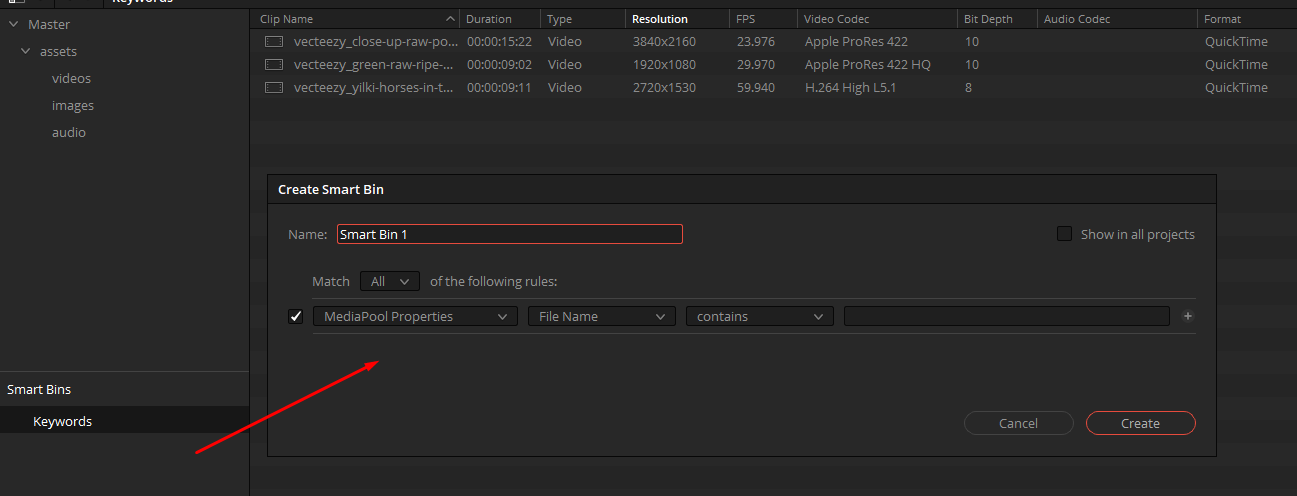Click the Cancel button

coord(1018,423)
